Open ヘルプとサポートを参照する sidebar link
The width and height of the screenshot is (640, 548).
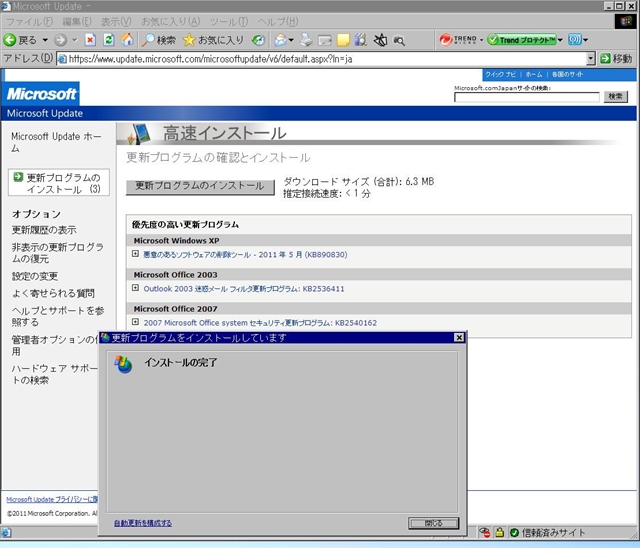pyautogui.click(x=58, y=316)
